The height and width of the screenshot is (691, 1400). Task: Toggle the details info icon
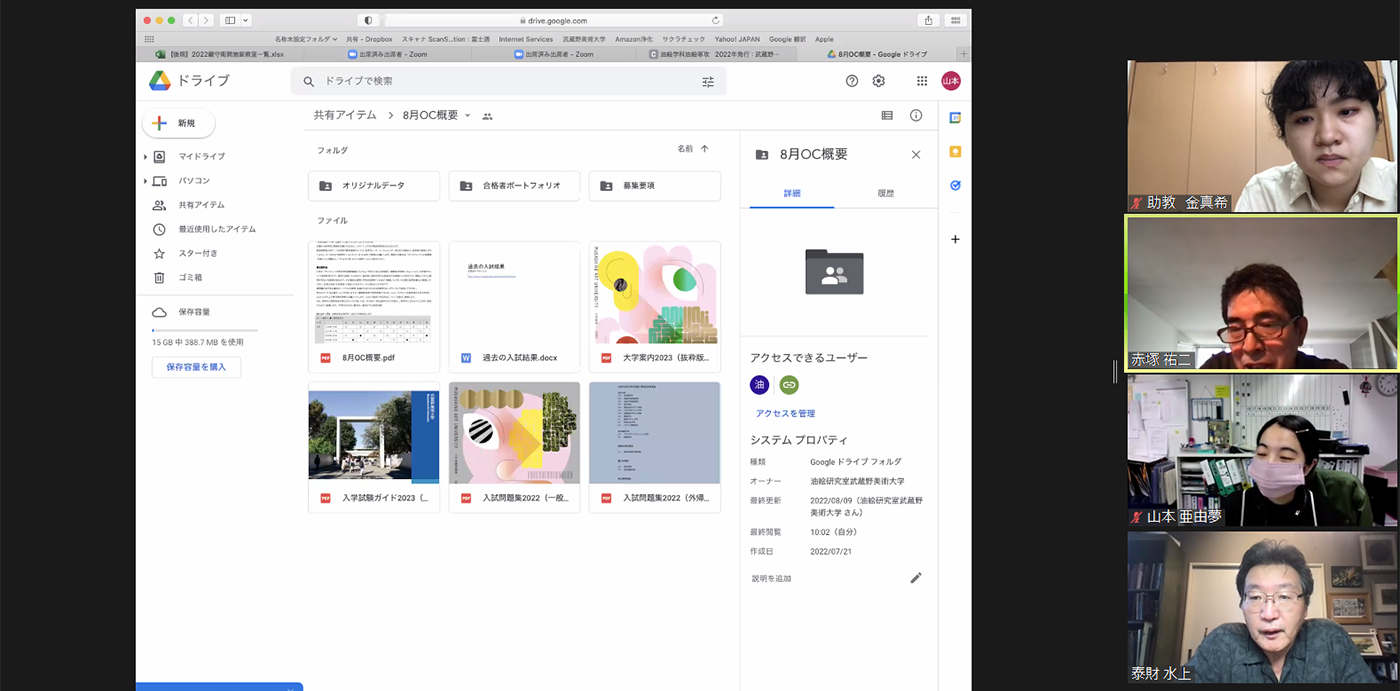[916, 116]
